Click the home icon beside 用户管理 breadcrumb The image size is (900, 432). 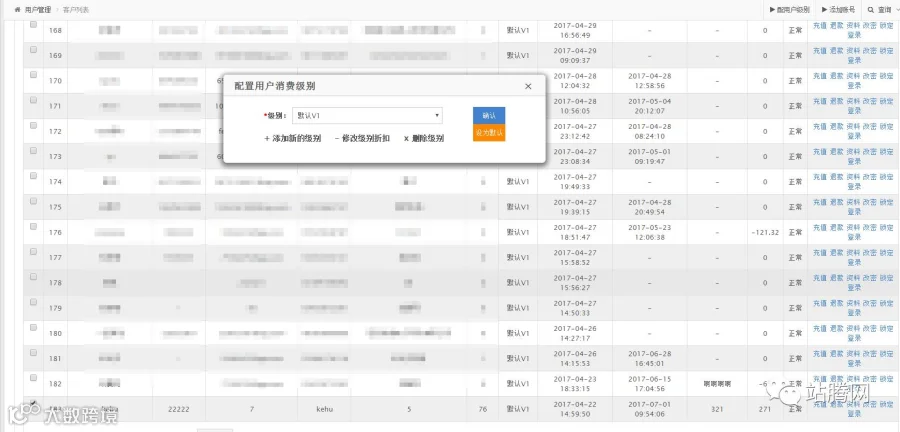tap(18, 10)
